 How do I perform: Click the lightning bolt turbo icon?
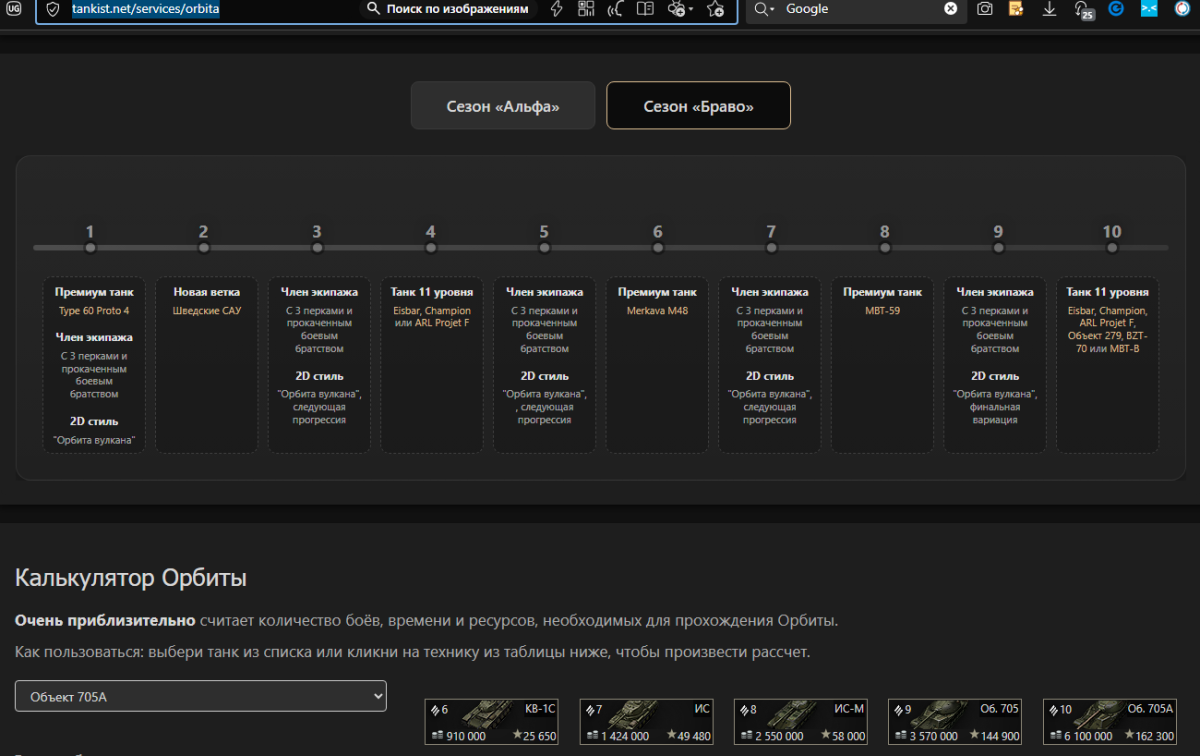[x=557, y=9]
